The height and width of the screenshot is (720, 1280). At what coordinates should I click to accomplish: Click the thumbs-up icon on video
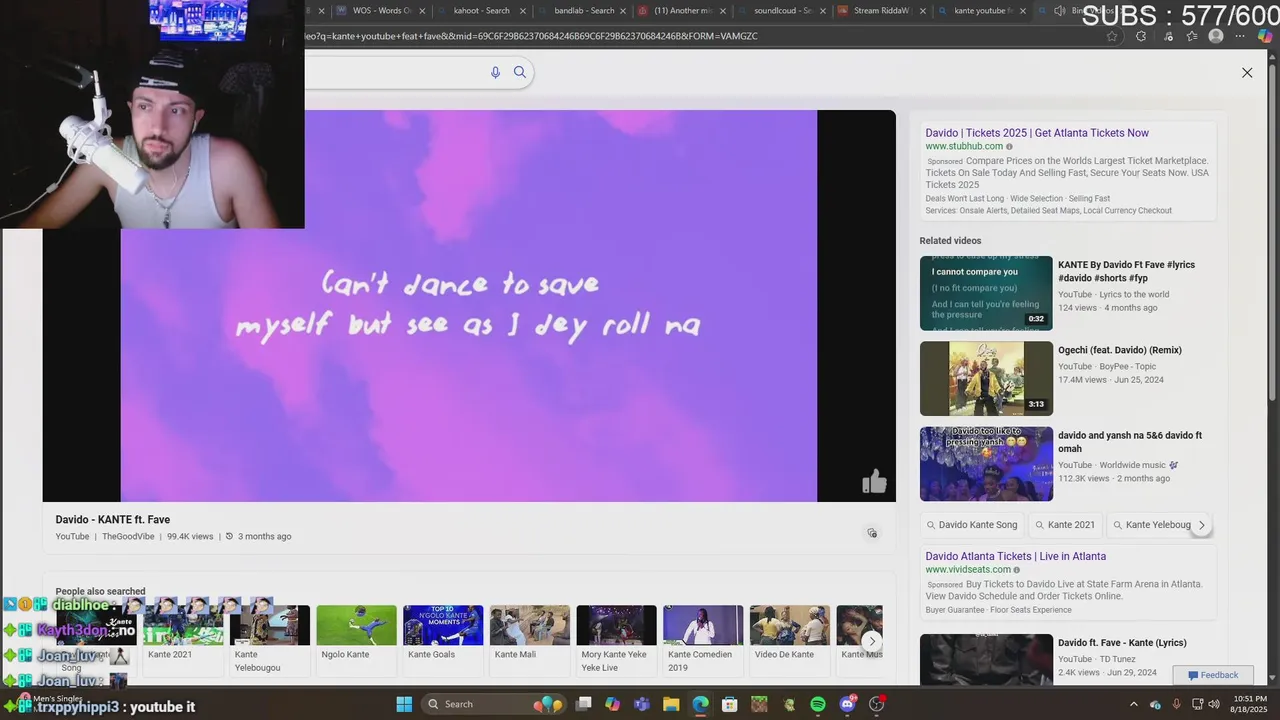(x=874, y=482)
